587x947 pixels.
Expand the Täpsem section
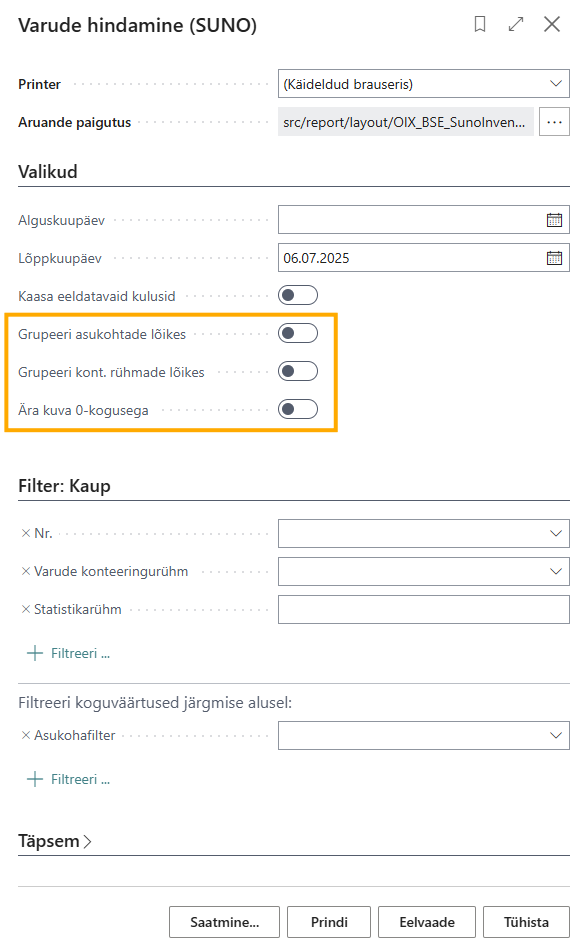[54, 841]
